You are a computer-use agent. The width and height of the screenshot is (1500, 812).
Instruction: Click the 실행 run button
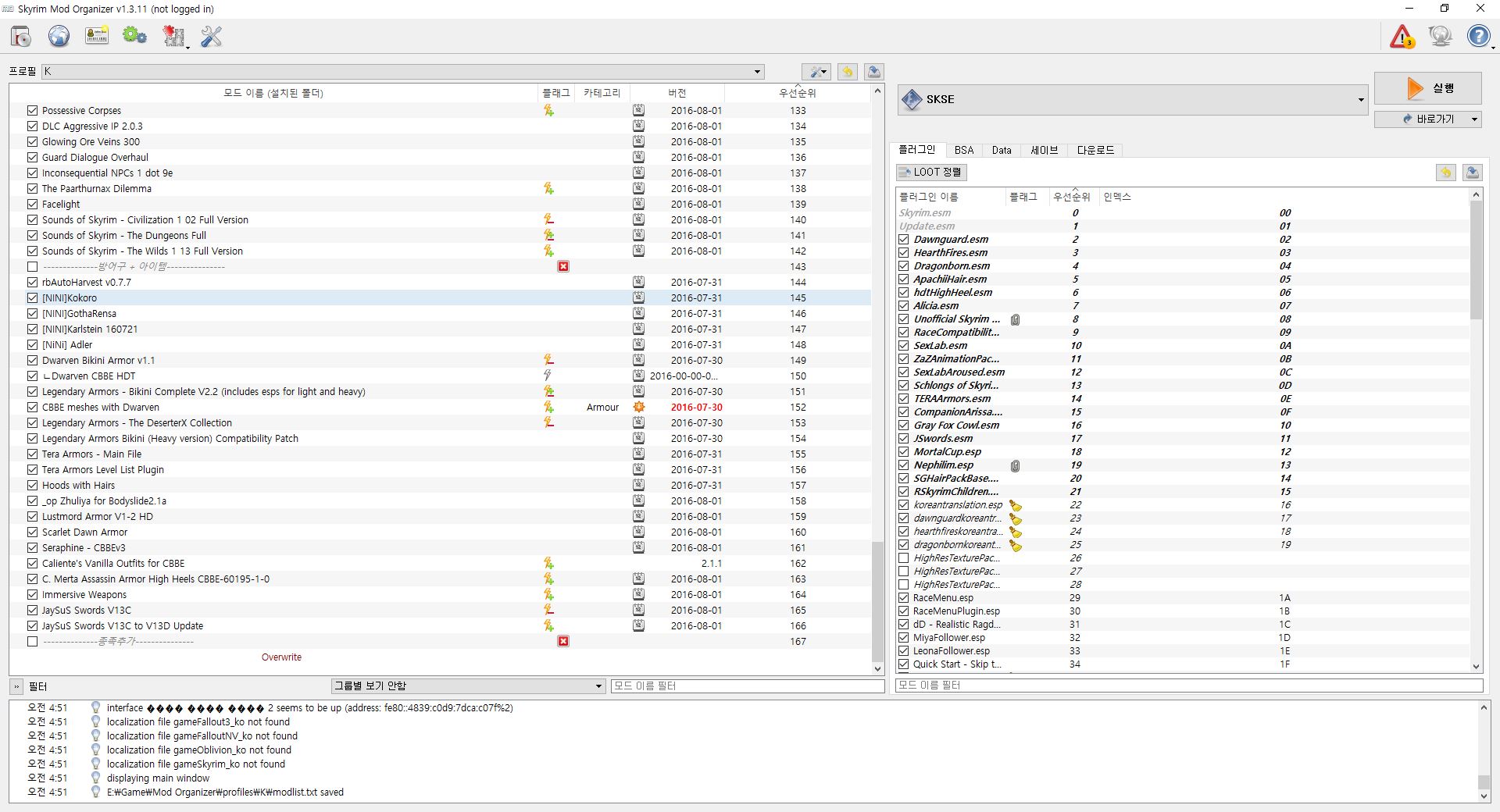[1428, 88]
